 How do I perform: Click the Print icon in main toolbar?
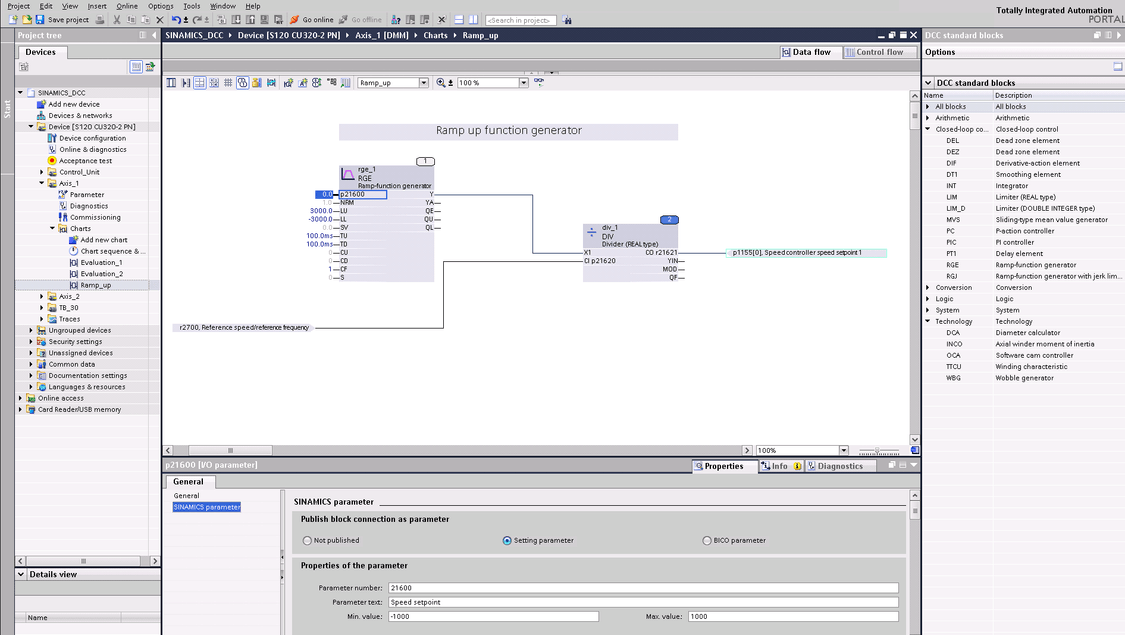pyautogui.click(x=100, y=20)
